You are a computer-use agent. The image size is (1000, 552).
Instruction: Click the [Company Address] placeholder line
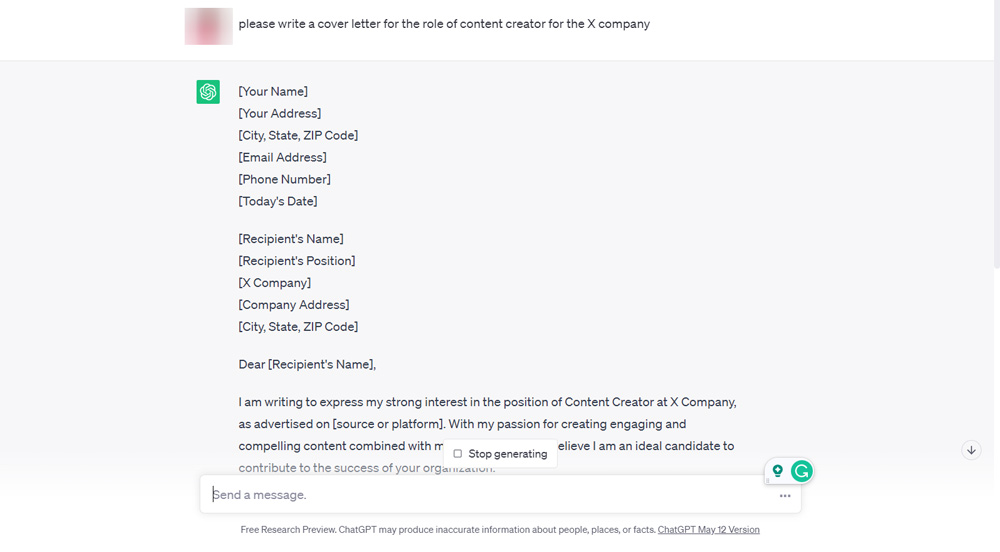click(294, 305)
